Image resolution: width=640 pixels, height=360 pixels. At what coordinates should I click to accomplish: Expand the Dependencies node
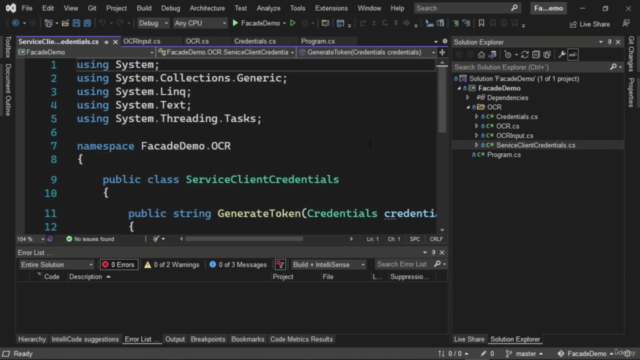coord(468,98)
